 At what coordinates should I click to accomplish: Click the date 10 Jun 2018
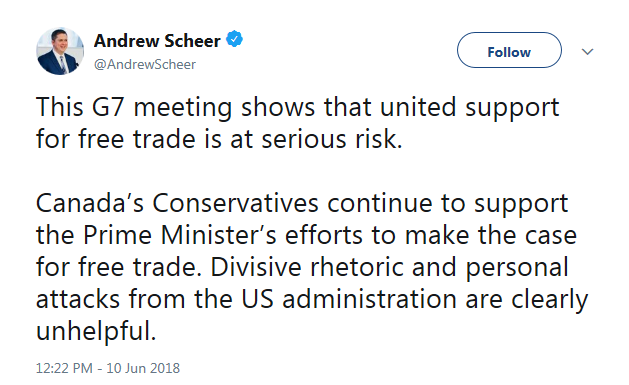tap(143, 368)
